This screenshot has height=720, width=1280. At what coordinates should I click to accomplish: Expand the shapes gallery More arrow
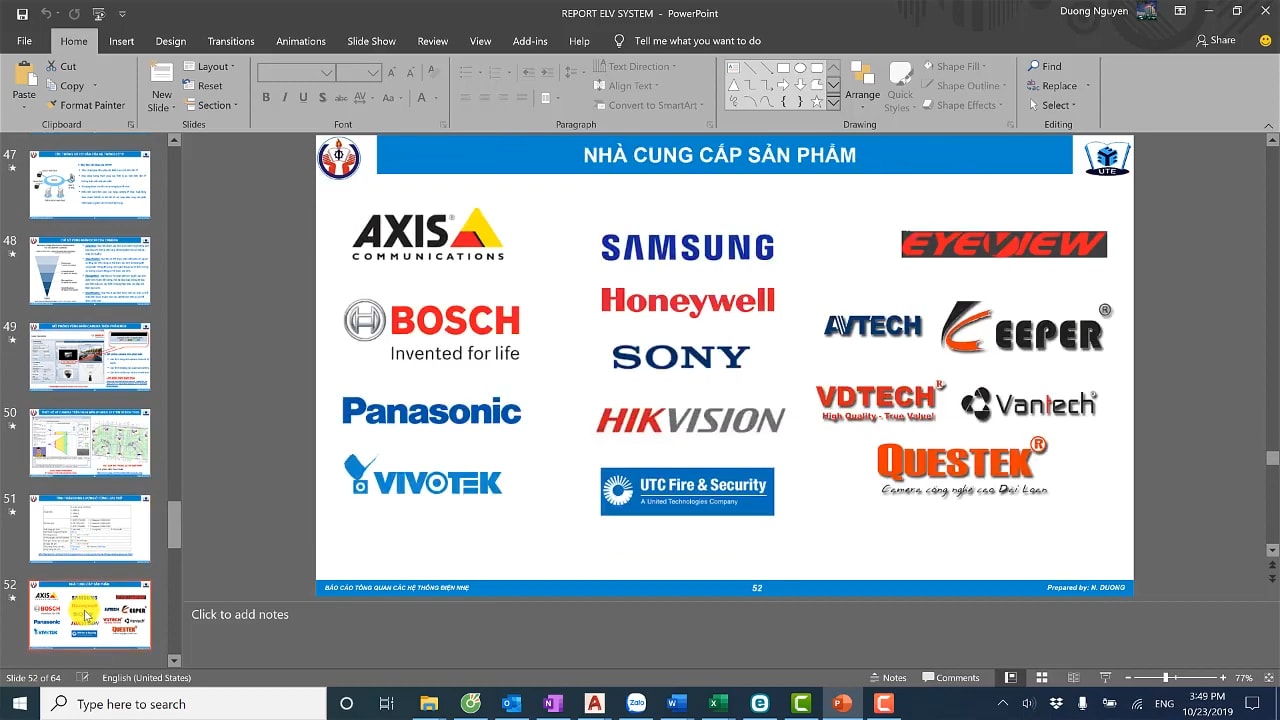[x=834, y=102]
